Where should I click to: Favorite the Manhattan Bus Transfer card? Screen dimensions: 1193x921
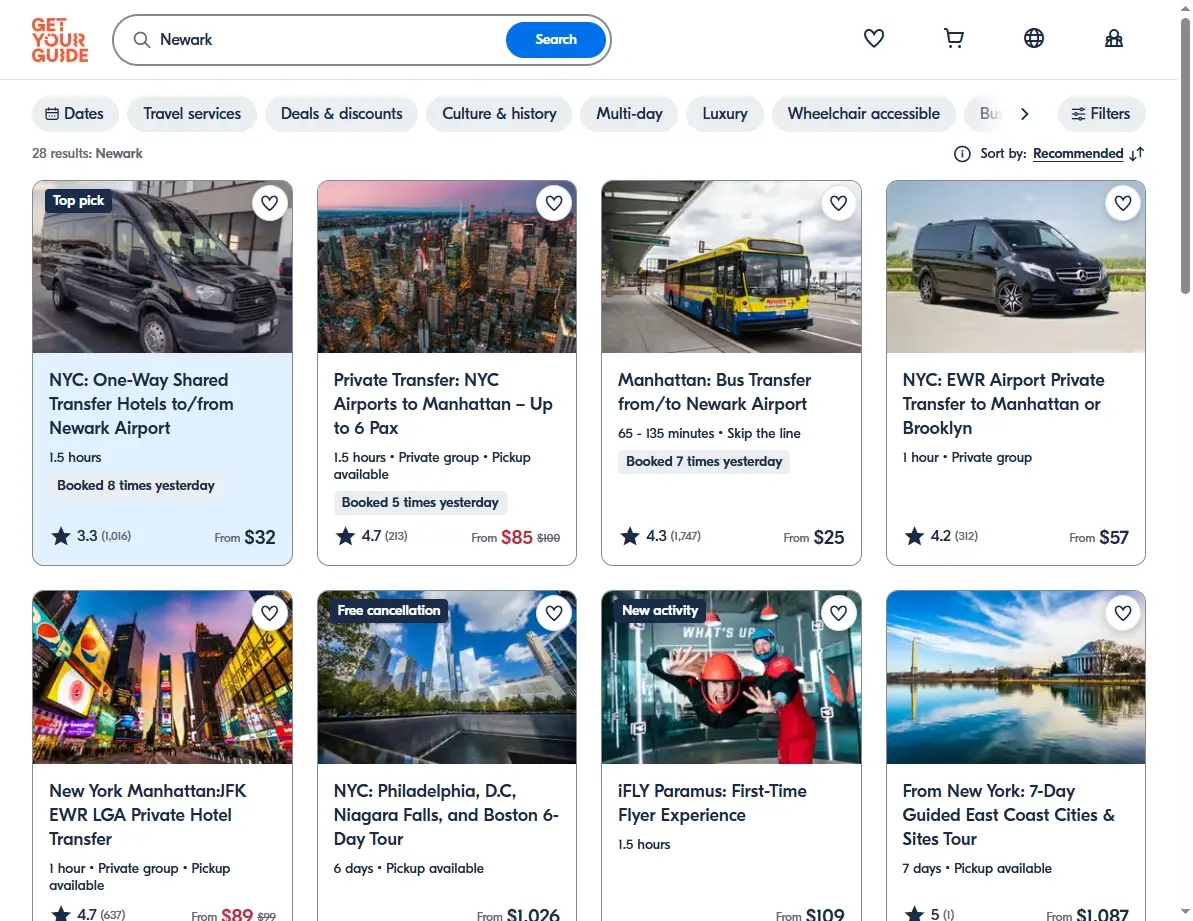tap(838, 203)
